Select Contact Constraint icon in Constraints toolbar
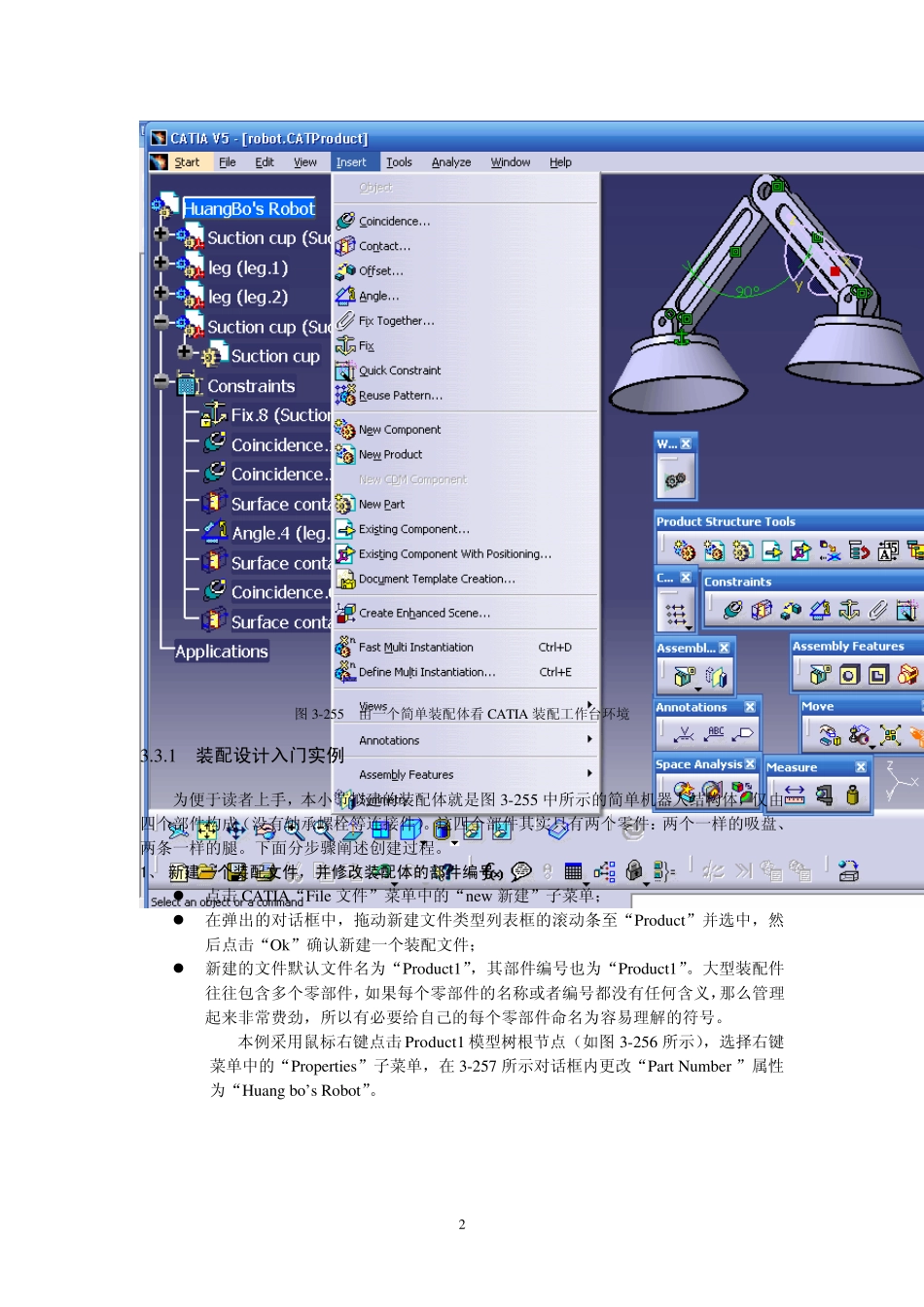The width and height of the screenshot is (924, 1307). coord(762,610)
